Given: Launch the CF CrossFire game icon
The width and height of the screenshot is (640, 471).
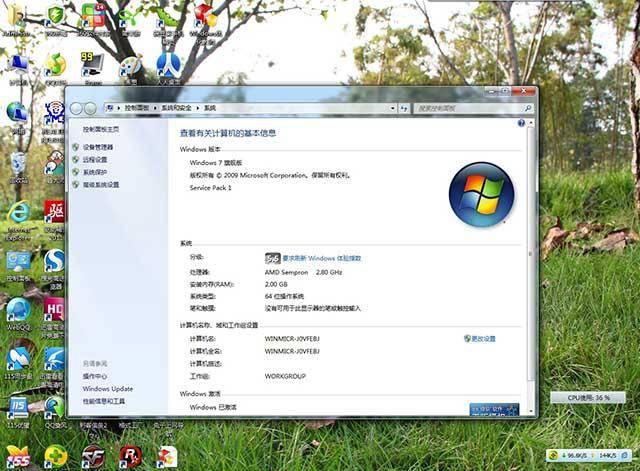Looking at the screenshot, I should click(93, 456).
